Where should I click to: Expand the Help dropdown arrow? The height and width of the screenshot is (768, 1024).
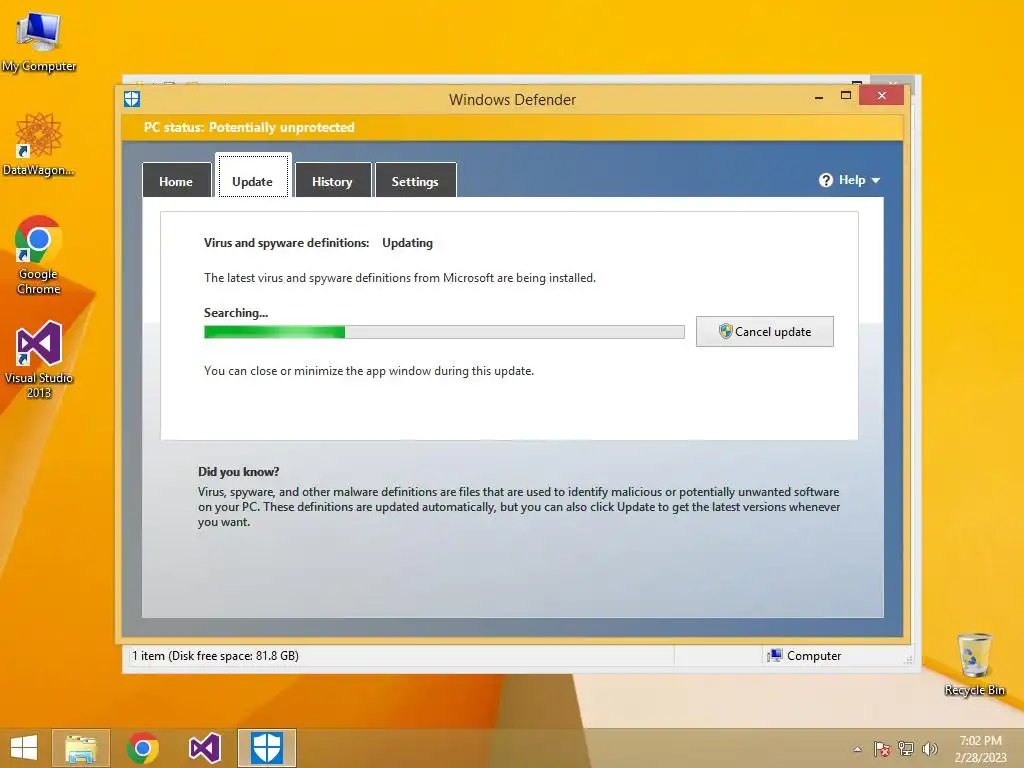click(876, 180)
